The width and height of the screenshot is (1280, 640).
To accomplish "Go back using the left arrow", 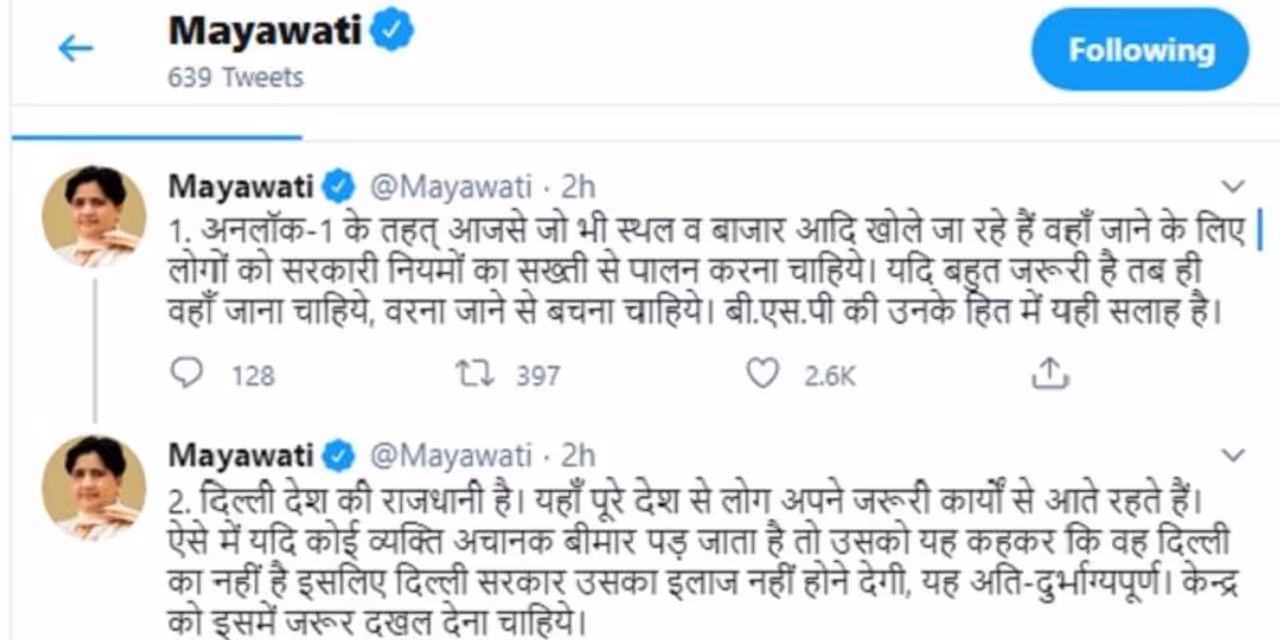I will pos(75,48).
